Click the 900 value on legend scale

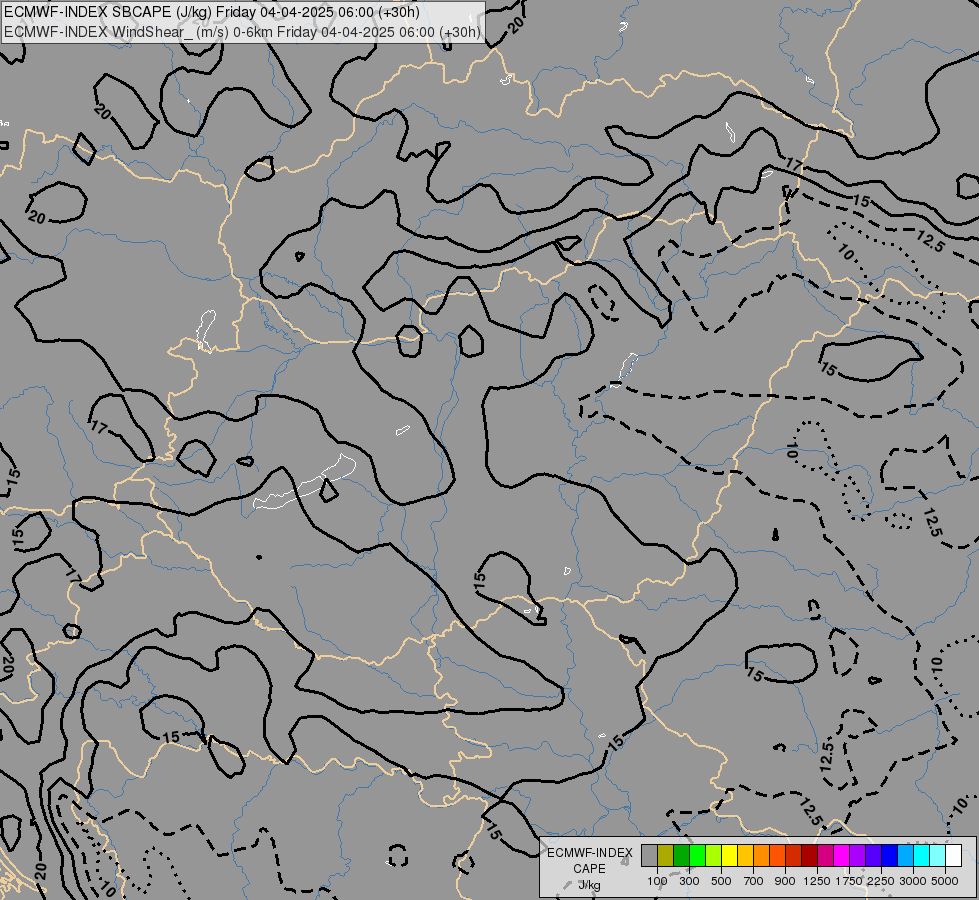click(785, 881)
